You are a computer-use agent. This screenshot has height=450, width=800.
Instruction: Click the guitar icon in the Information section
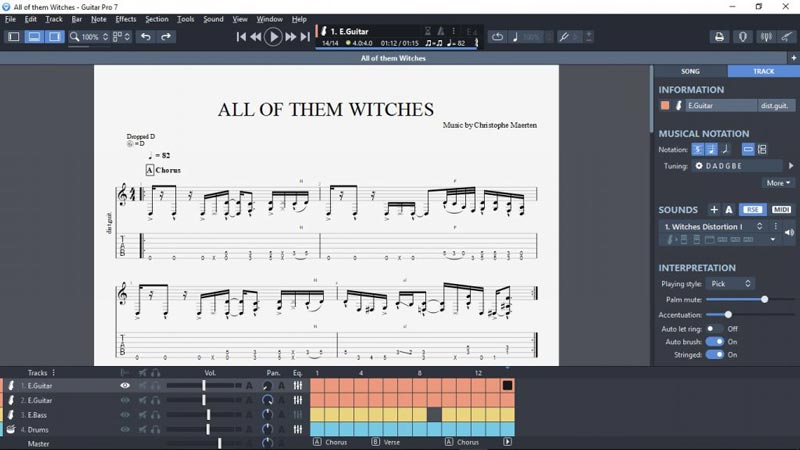679,106
